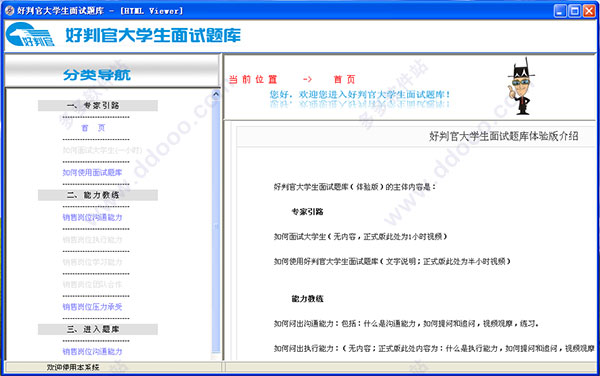Select the 三、进入题库 section header
The width and height of the screenshot is (600, 376).
click(98, 329)
